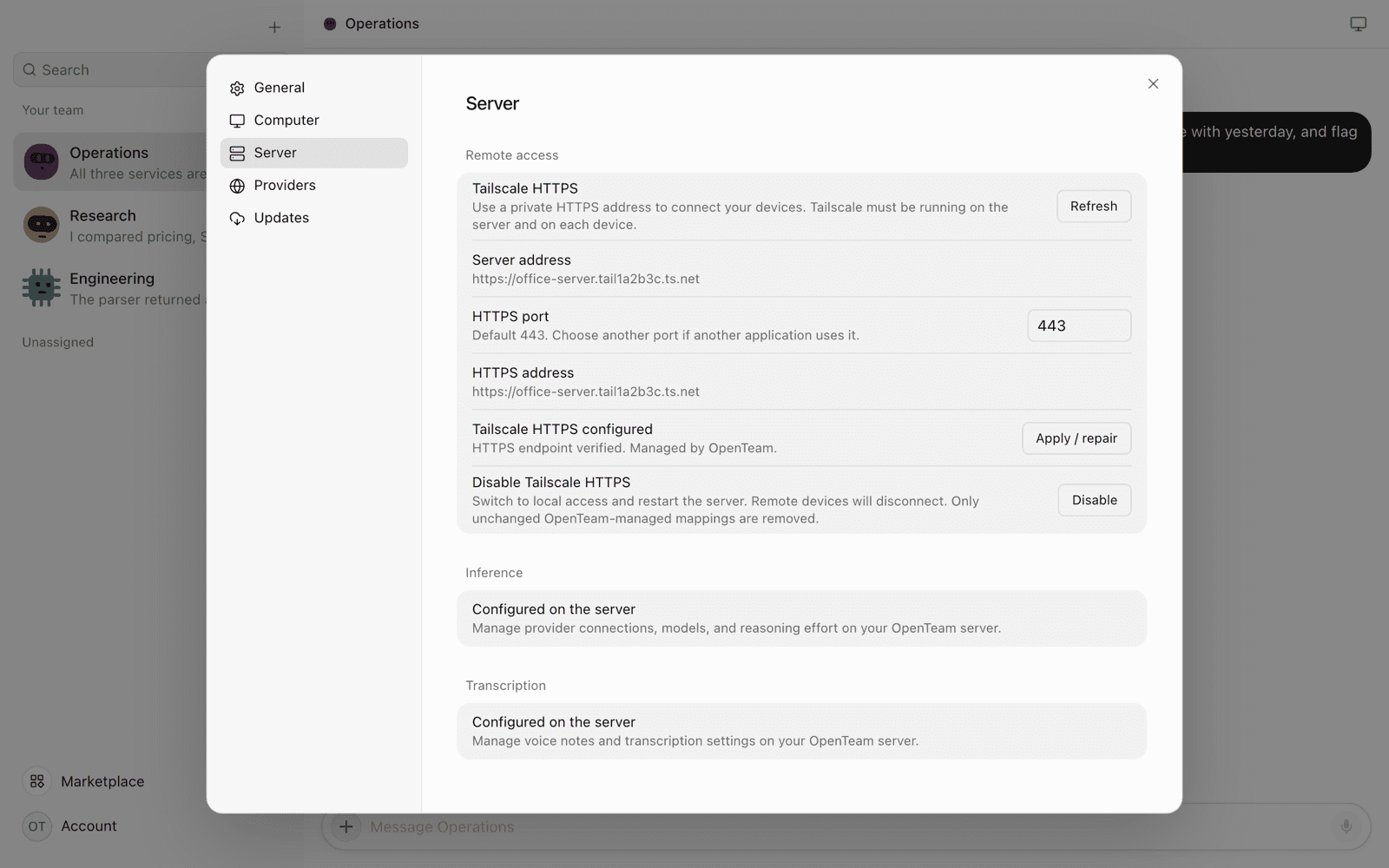Click the Operations icon in the chat header
Screen dimensions: 1389x868
point(330,24)
